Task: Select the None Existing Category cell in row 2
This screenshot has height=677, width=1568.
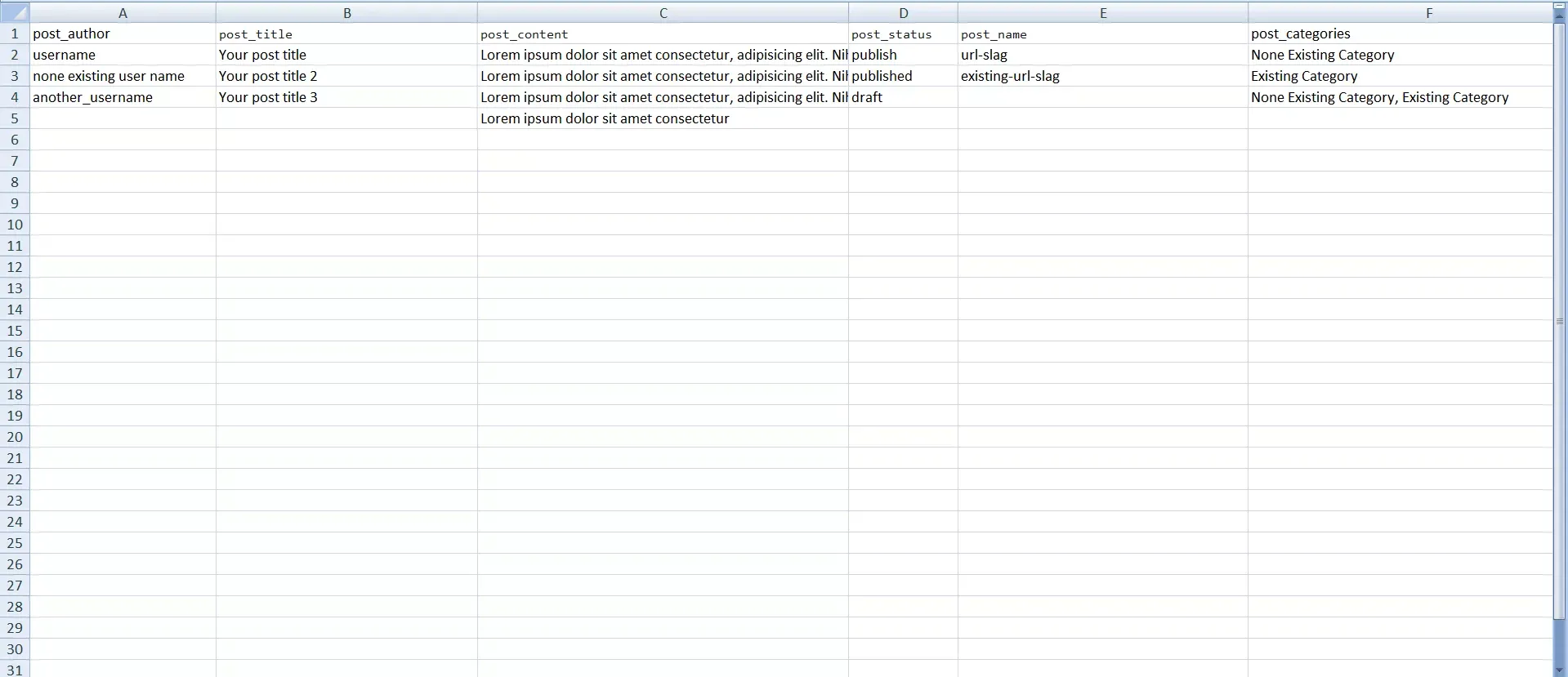Action: click(x=1400, y=55)
